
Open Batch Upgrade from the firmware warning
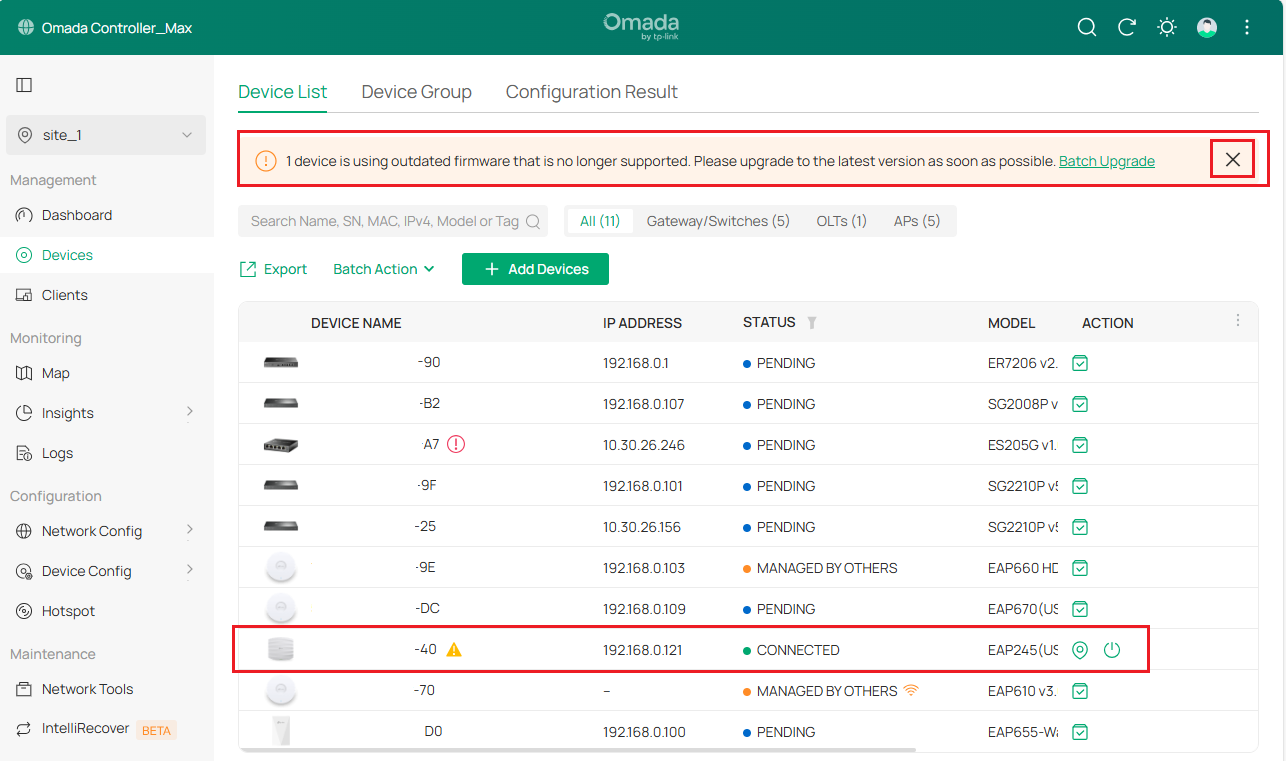click(x=1106, y=160)
